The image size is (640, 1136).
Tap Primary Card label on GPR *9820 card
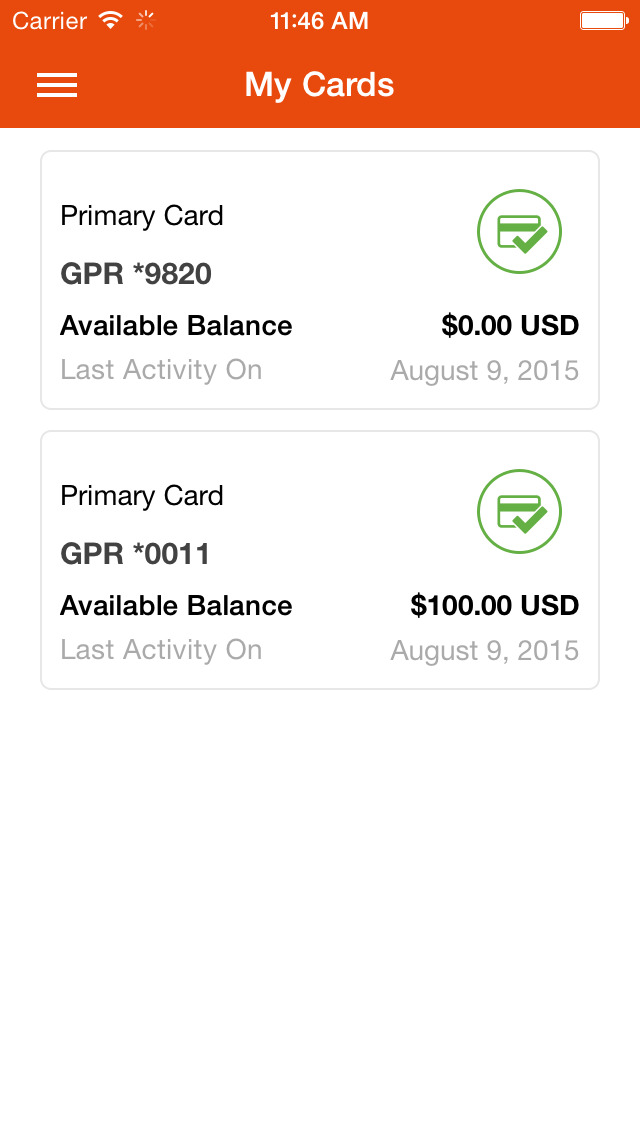(142, 216)
